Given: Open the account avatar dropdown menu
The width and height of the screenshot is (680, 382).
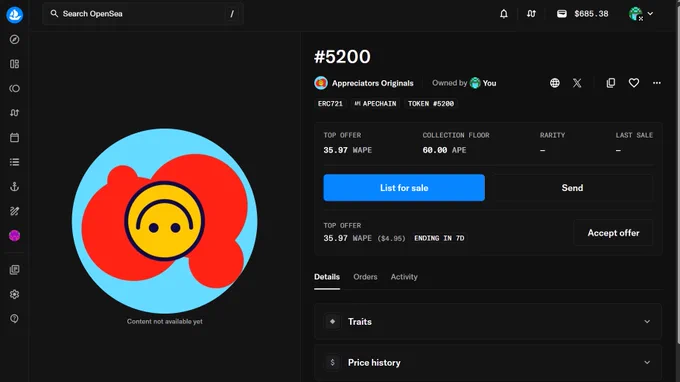Looking at the screenshot, I should 641,14.
